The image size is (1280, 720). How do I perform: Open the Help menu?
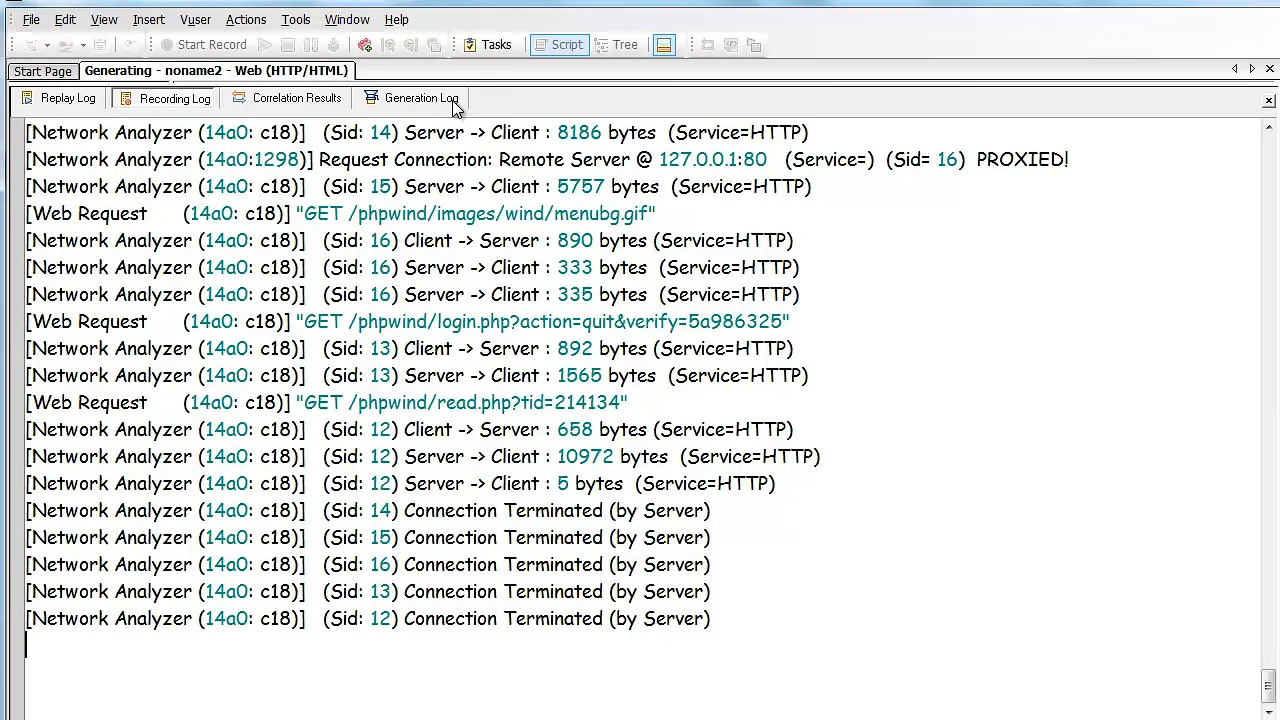pos(397,19)
